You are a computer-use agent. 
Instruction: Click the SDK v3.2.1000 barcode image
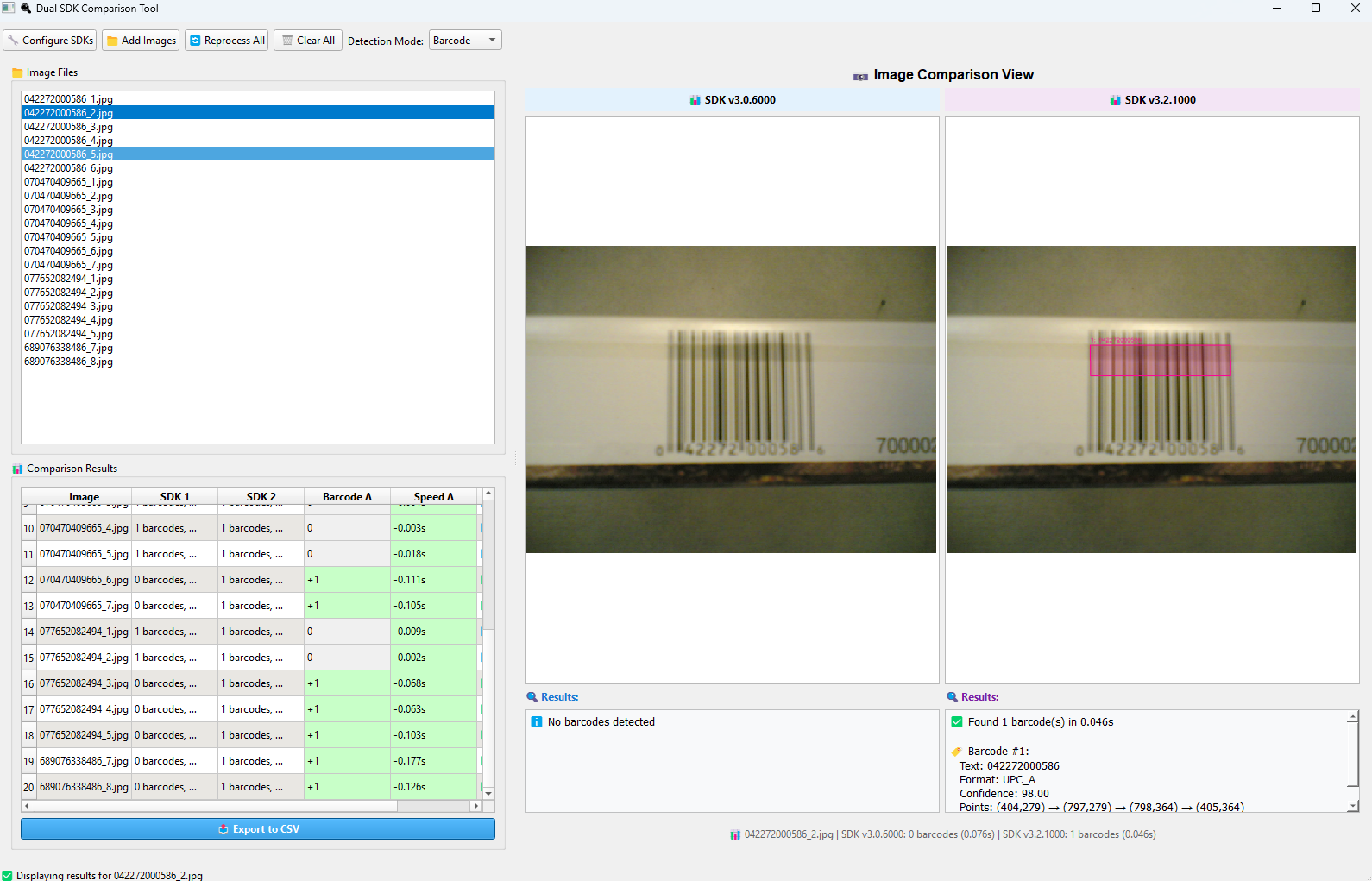1151,400
